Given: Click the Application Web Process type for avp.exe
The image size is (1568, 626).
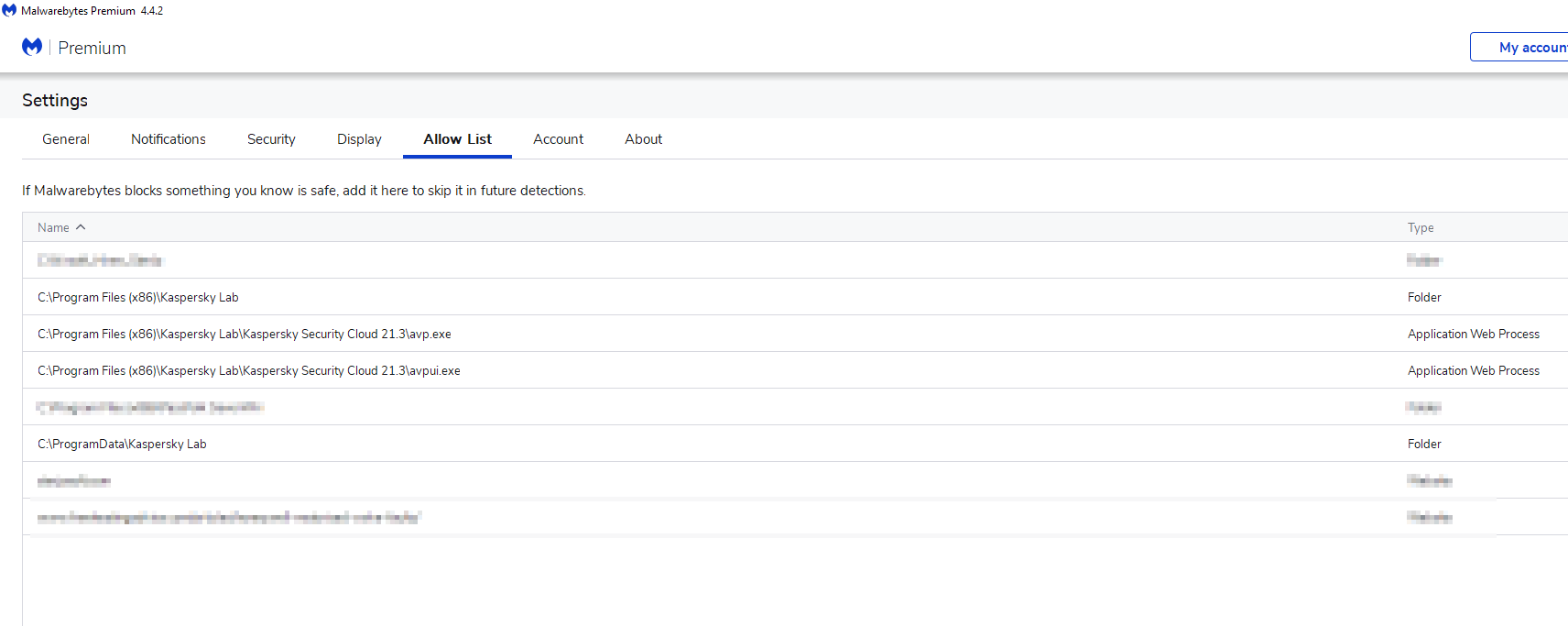Looking at the screenshot, I should pos(1474,334).
